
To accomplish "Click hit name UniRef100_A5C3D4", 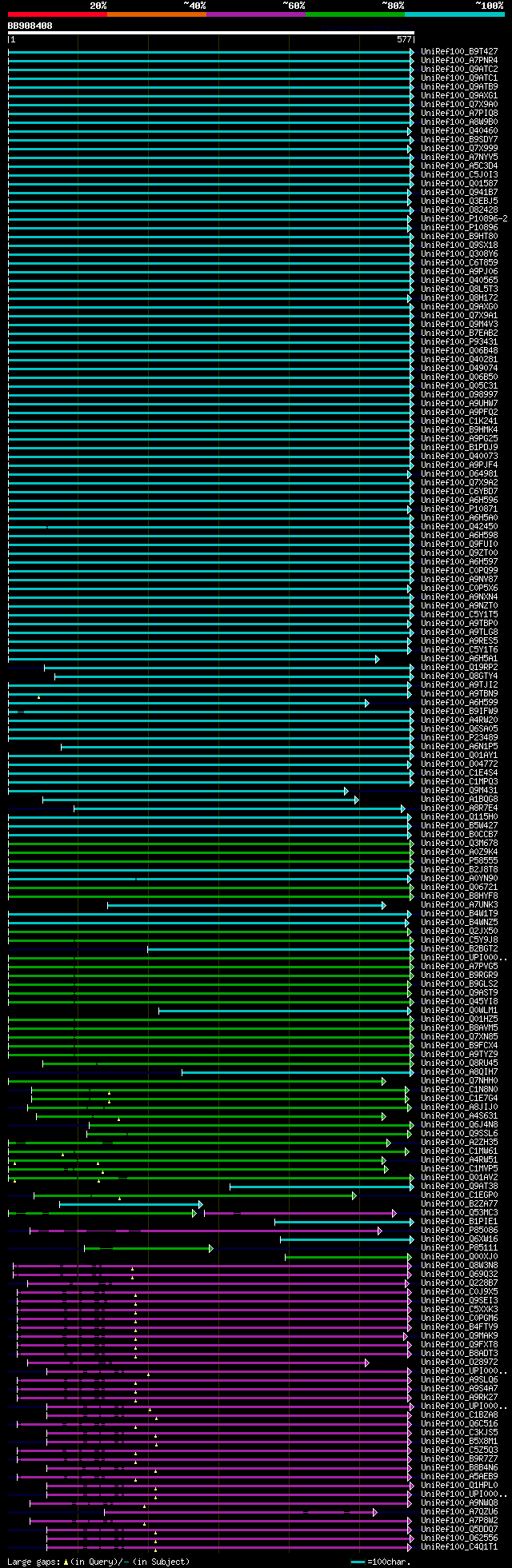I will point(459,166).
